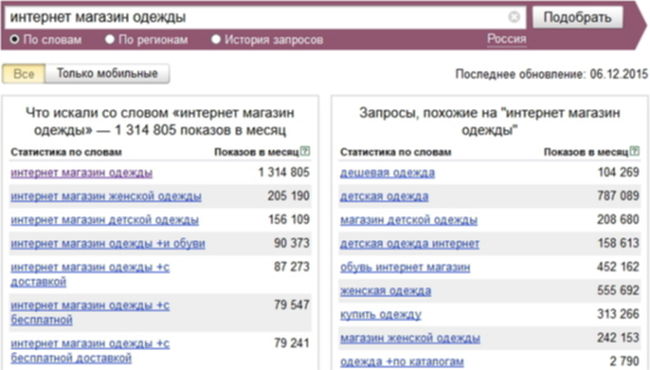Open the 'женская одежда' link
This screenshot has height=370, width=650.
click(x=386, y=291)
